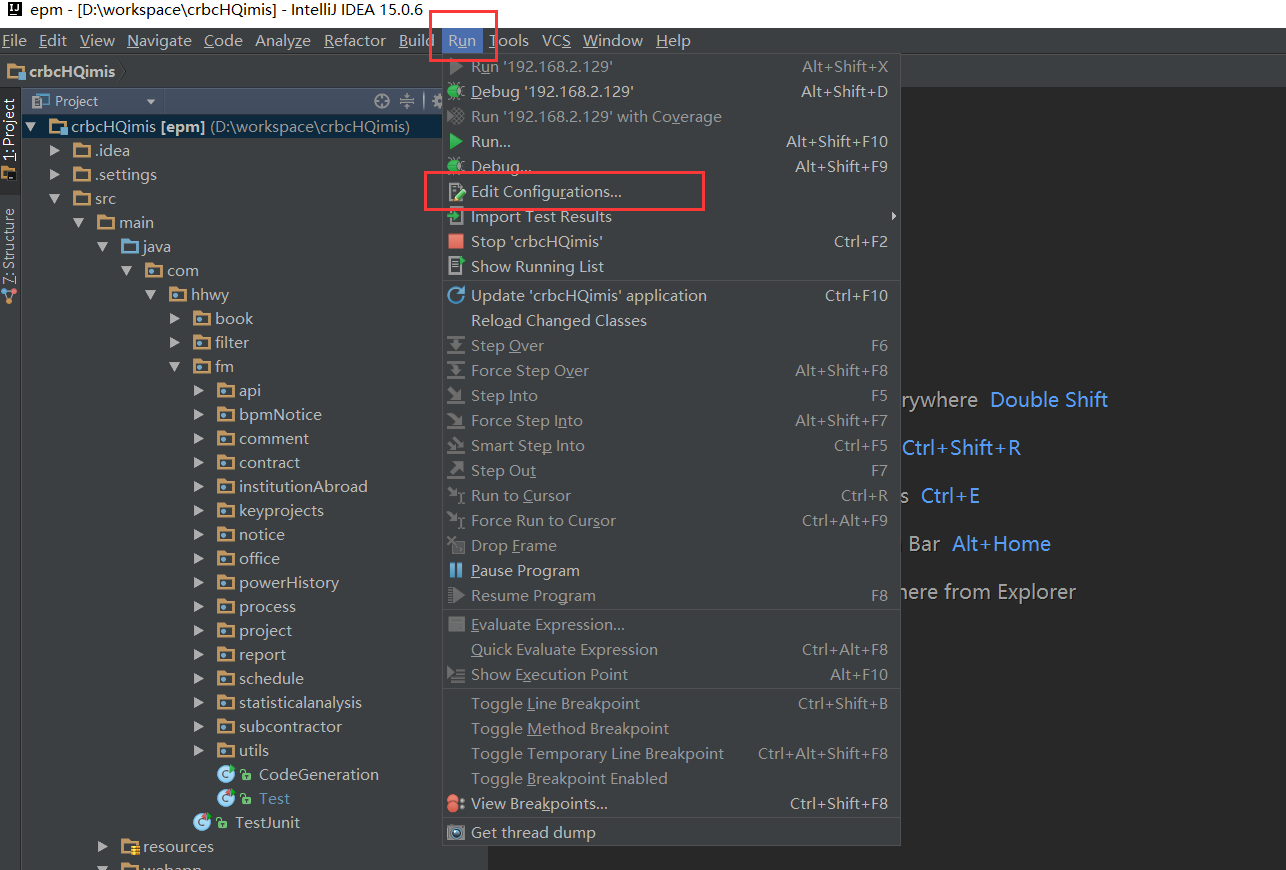
Task: Expand the bpmNotice package
Action: pyautogui.click(x=199, y=415)
